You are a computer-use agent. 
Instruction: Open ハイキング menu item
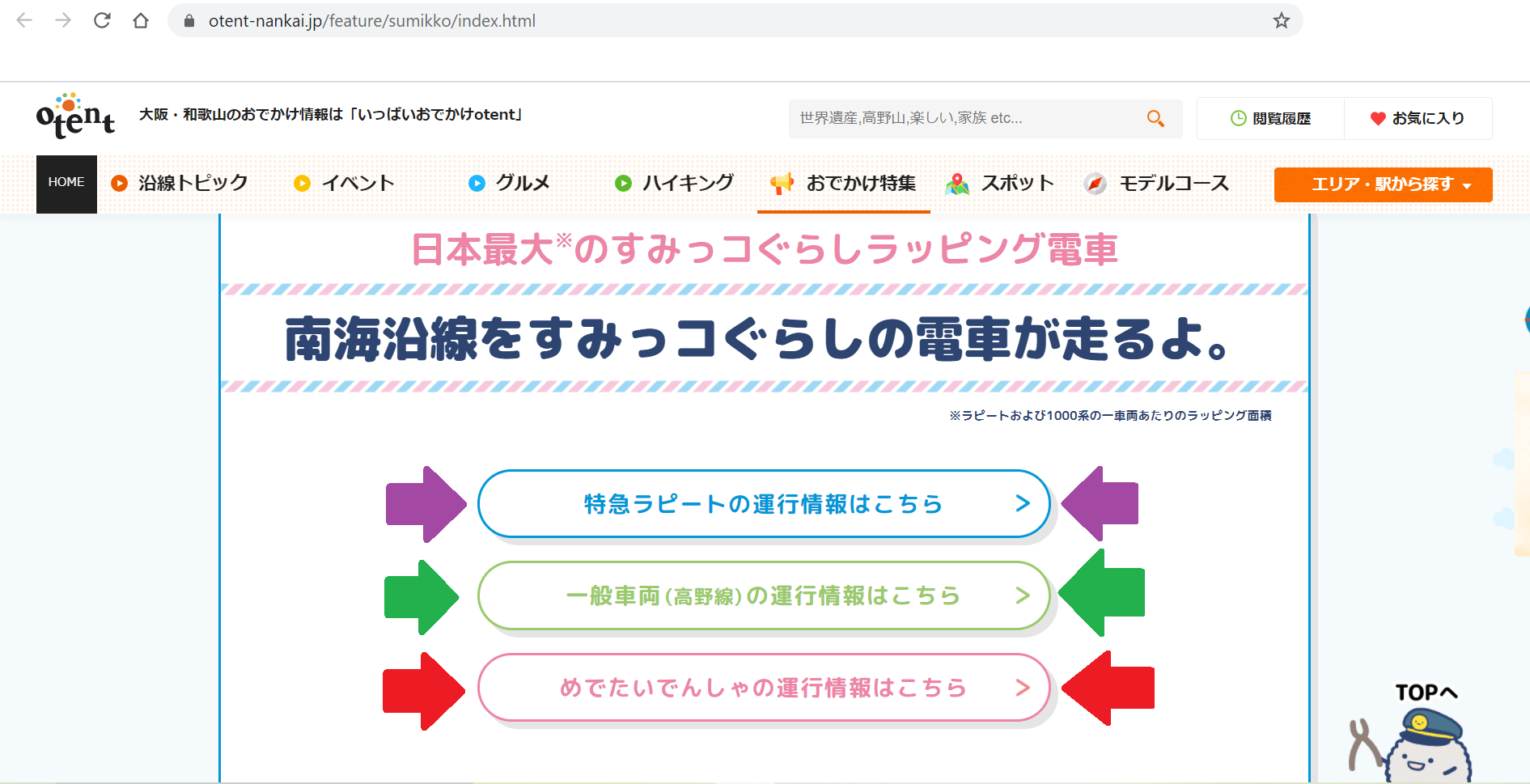pyautogui.click(x=674, y=183)
